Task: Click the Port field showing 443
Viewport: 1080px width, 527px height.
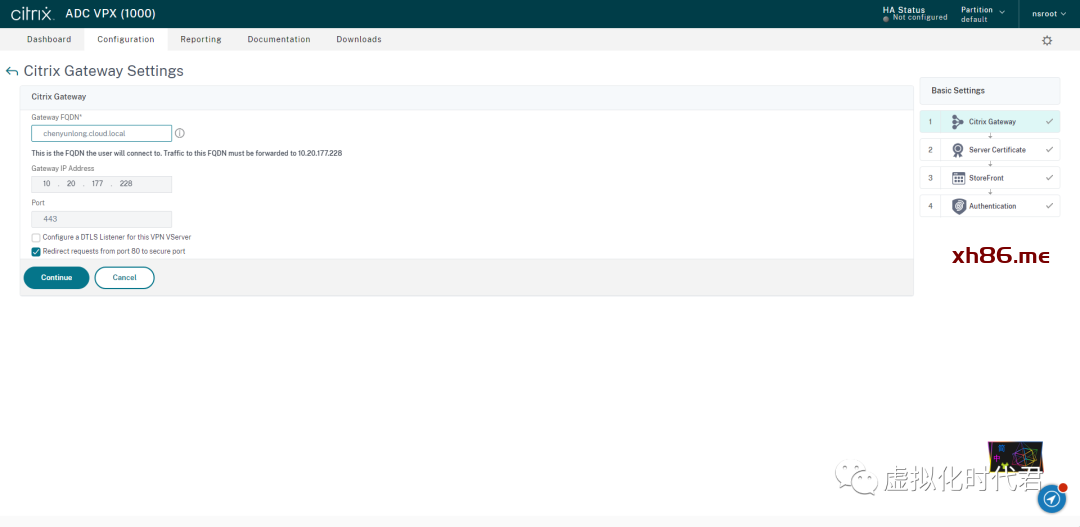Action: [101, 219]
